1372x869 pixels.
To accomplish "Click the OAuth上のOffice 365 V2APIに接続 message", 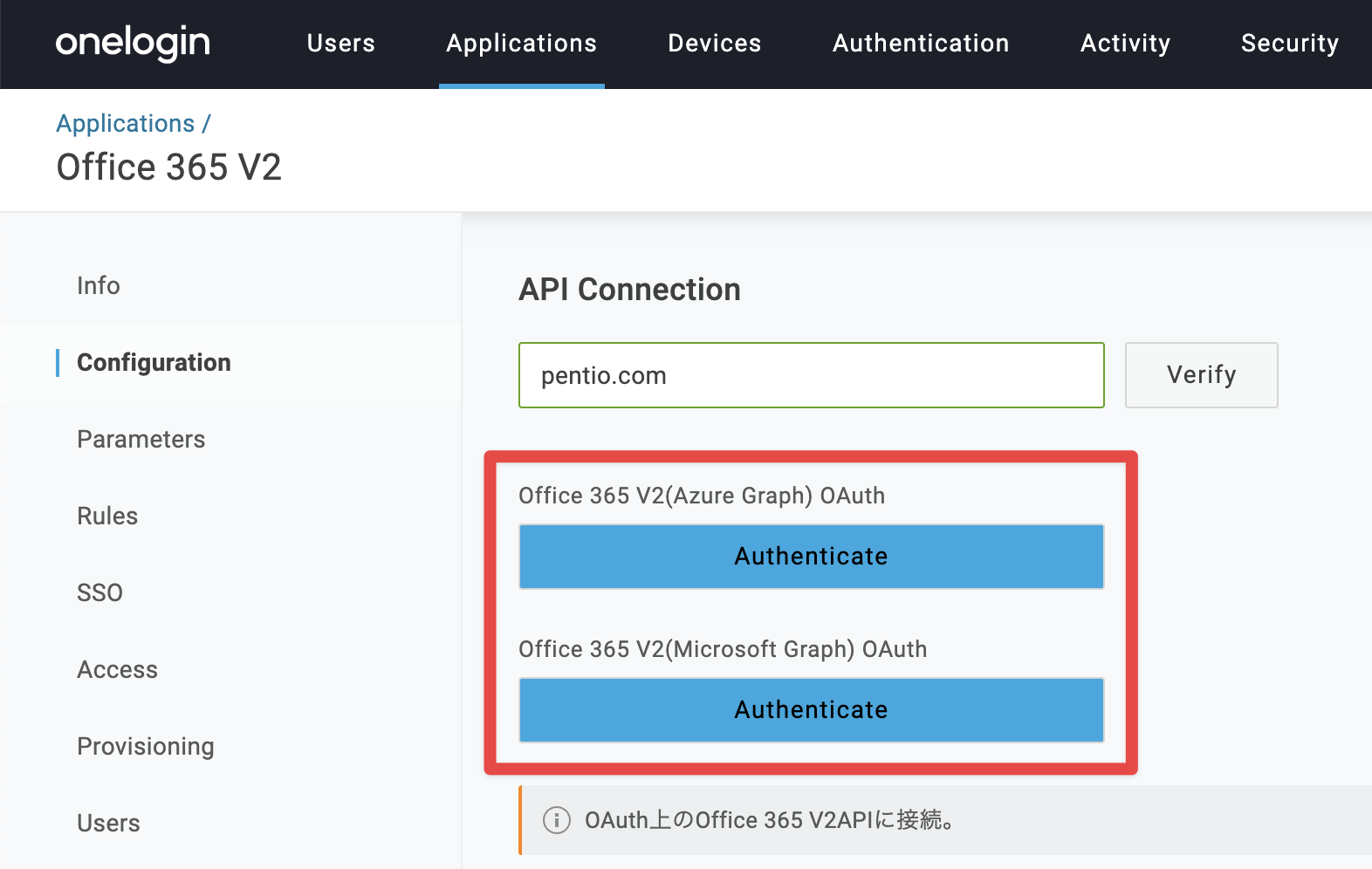I will pos(771,820).
